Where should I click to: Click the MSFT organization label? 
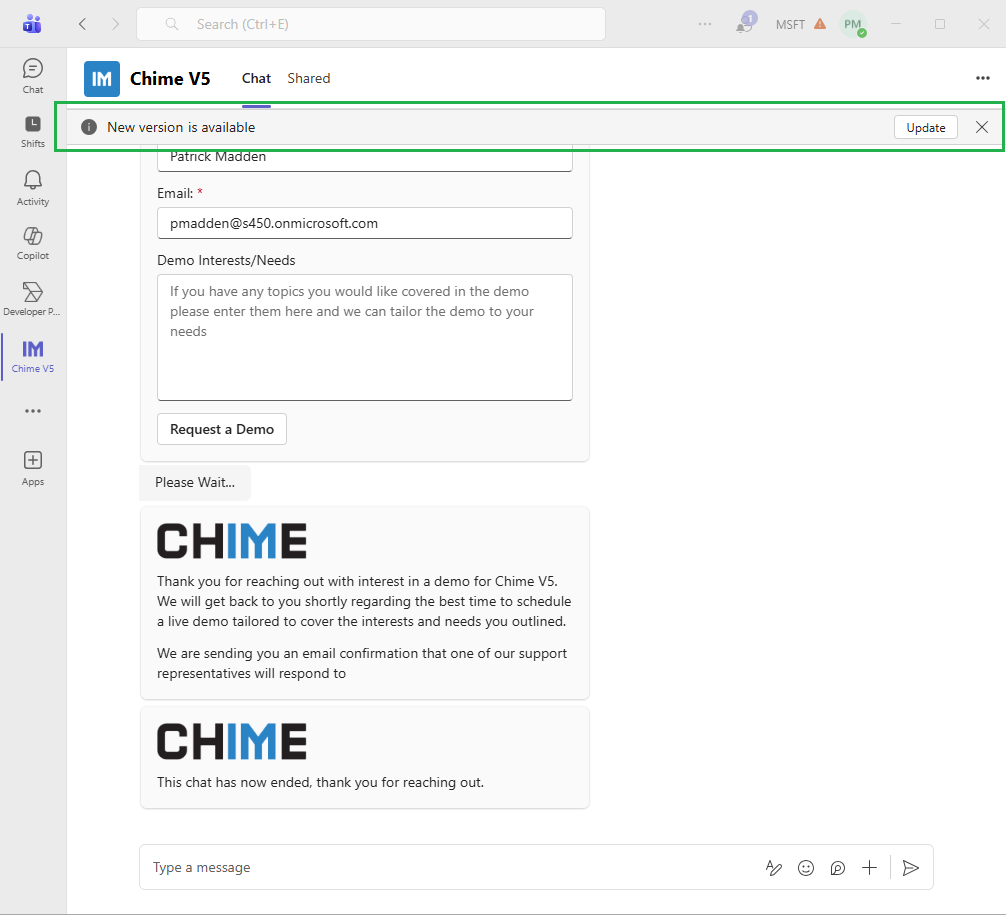point(790,24)
